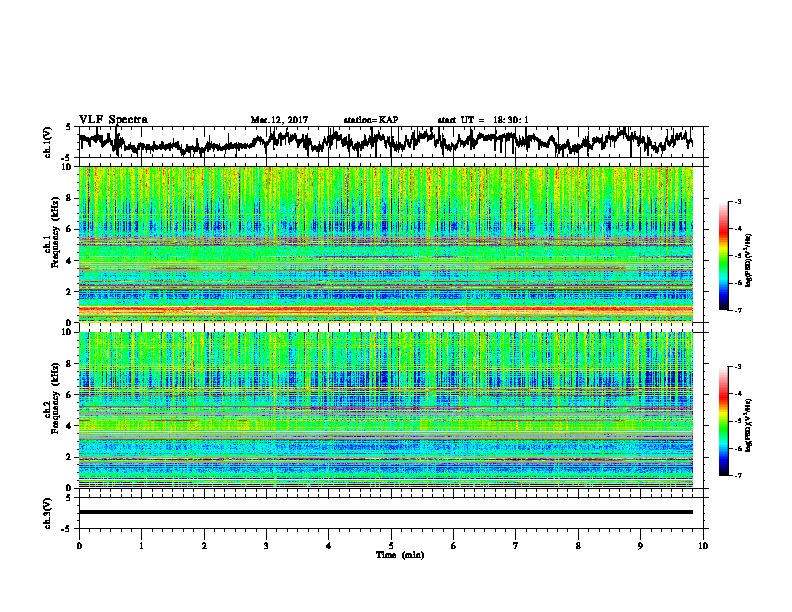Click the "-3" label on ch.1 colorbar
792x612 pixels.
coord(738,202)
